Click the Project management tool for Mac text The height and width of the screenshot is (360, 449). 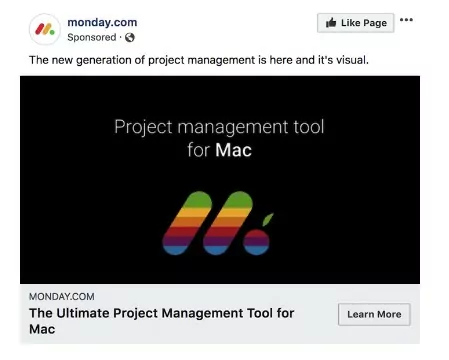219,138
